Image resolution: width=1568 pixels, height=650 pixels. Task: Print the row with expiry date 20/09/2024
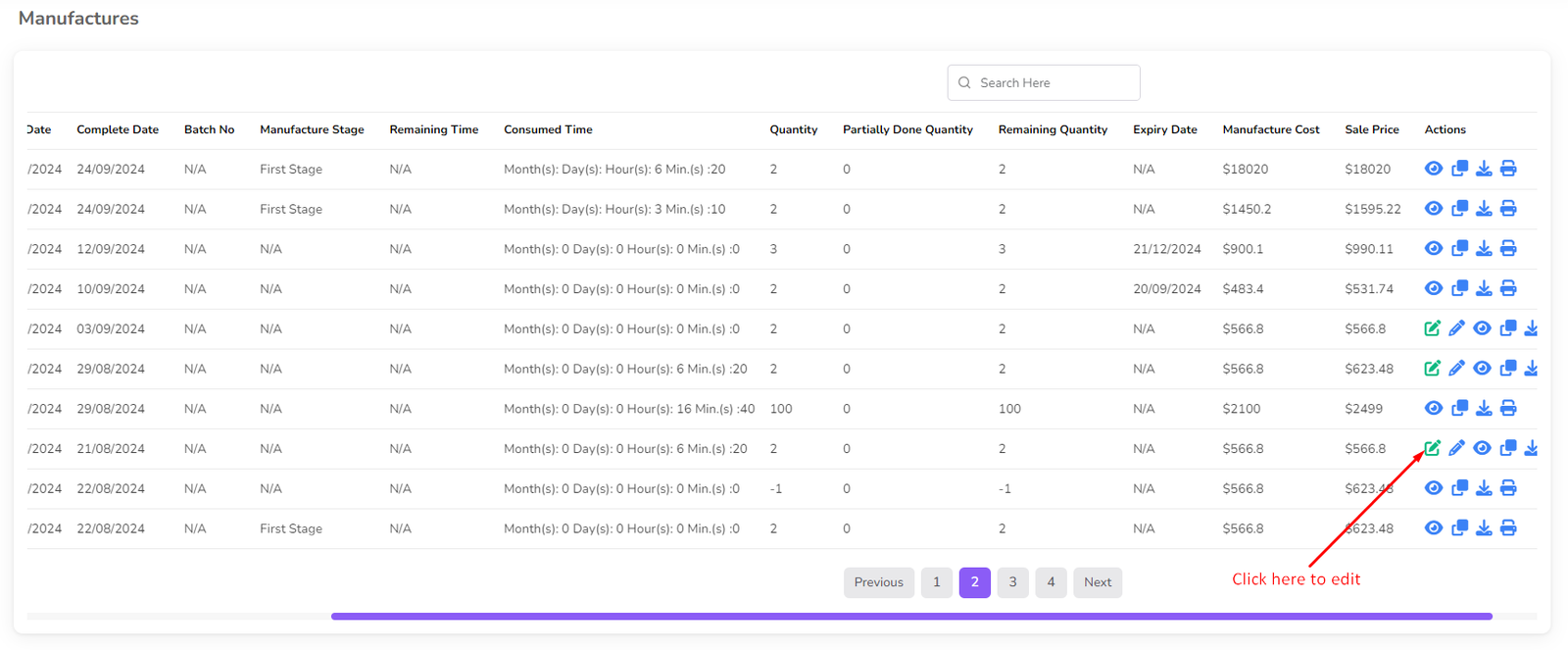click(x=1508, y=288)
